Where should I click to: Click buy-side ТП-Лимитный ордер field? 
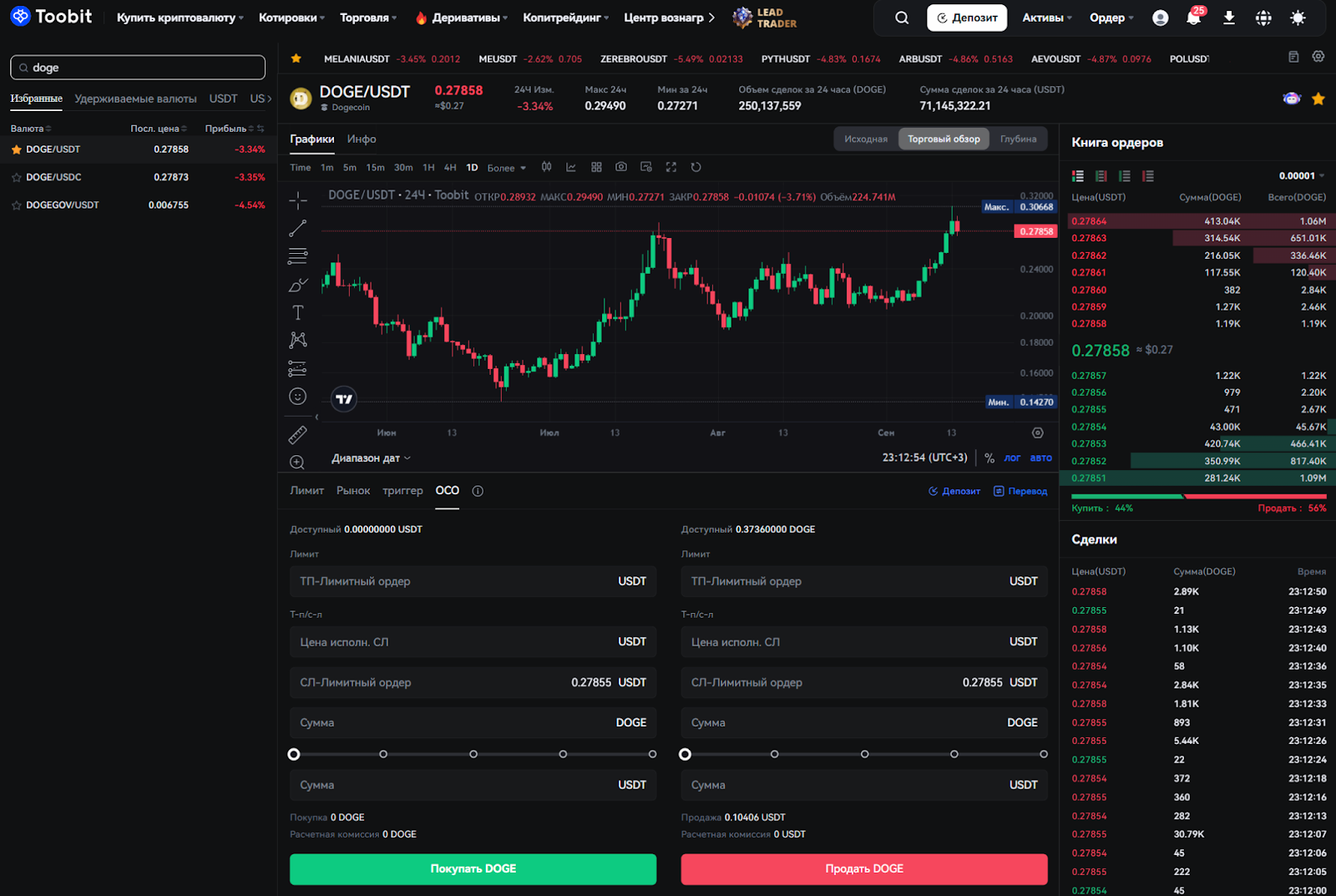[473, 581]
